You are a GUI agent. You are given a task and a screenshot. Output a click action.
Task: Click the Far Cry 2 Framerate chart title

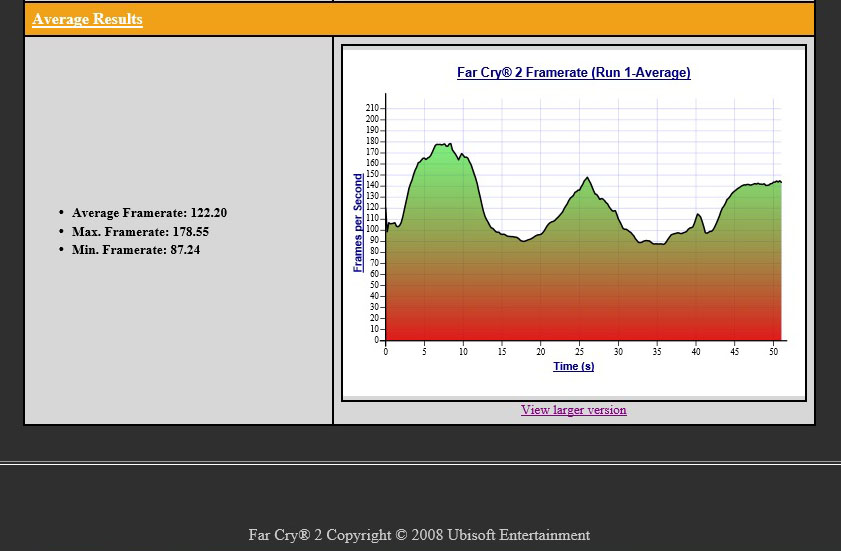573,72
